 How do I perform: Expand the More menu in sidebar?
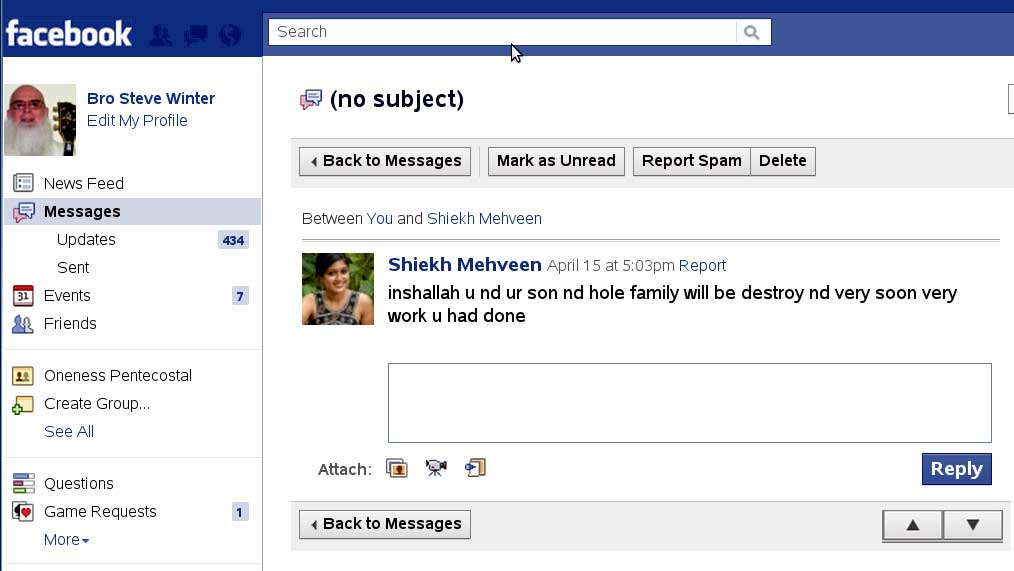tap(67, 539)
